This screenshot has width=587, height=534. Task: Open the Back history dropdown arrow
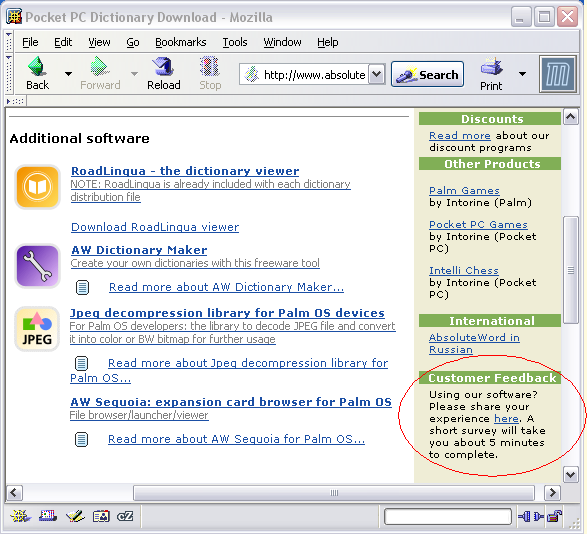coord(68,74)
